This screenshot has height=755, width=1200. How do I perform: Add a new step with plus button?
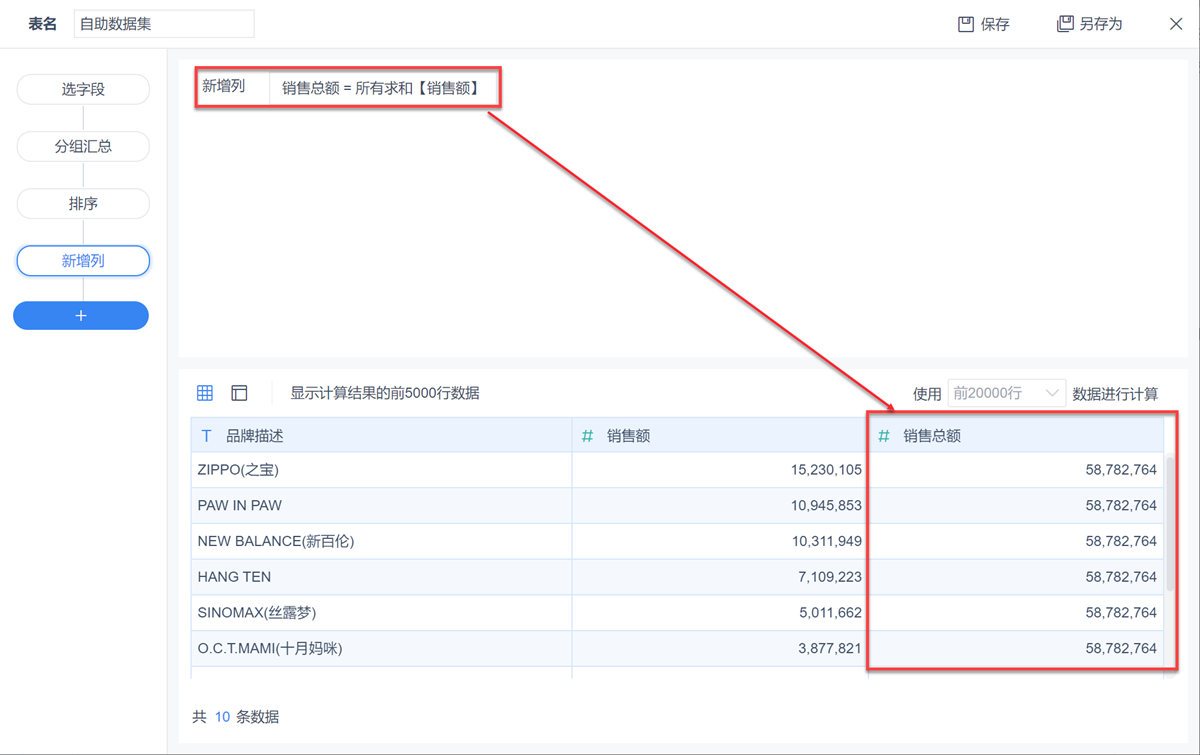(81, 316)
